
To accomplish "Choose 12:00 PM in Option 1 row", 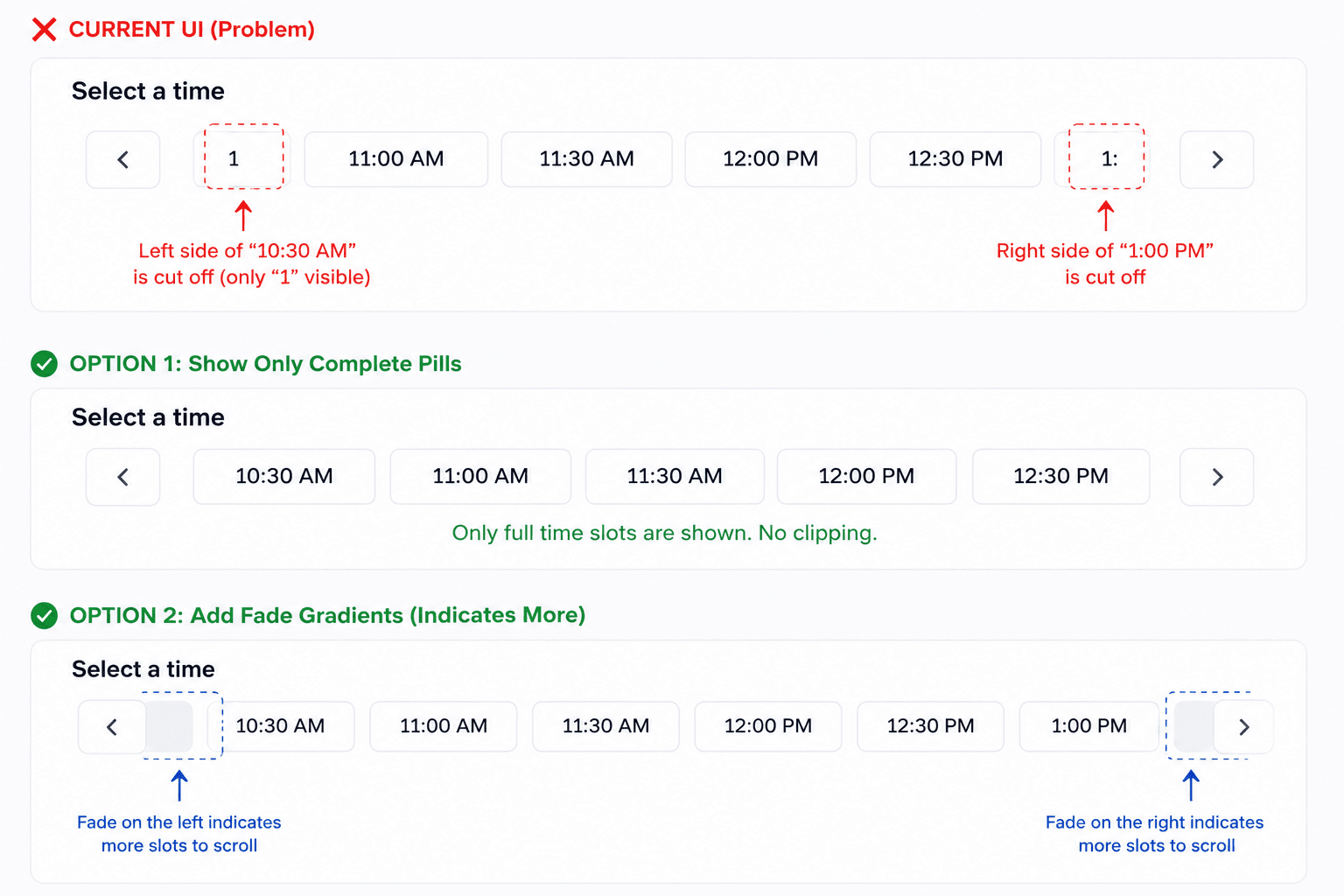I will pyautogui.click(x=867, y=477).
